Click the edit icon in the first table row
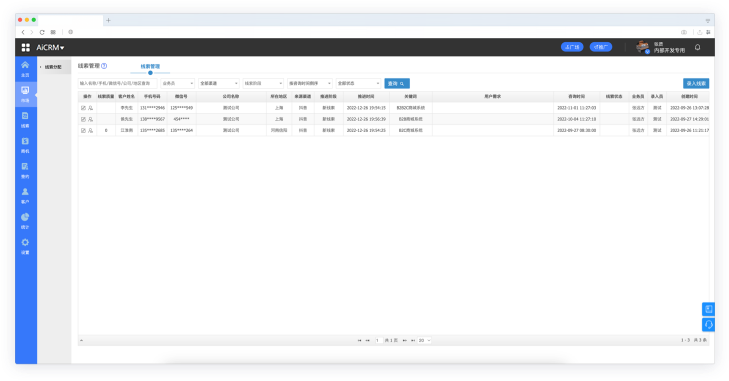Screen dimensions: 729x381 [x=83, y=108]
